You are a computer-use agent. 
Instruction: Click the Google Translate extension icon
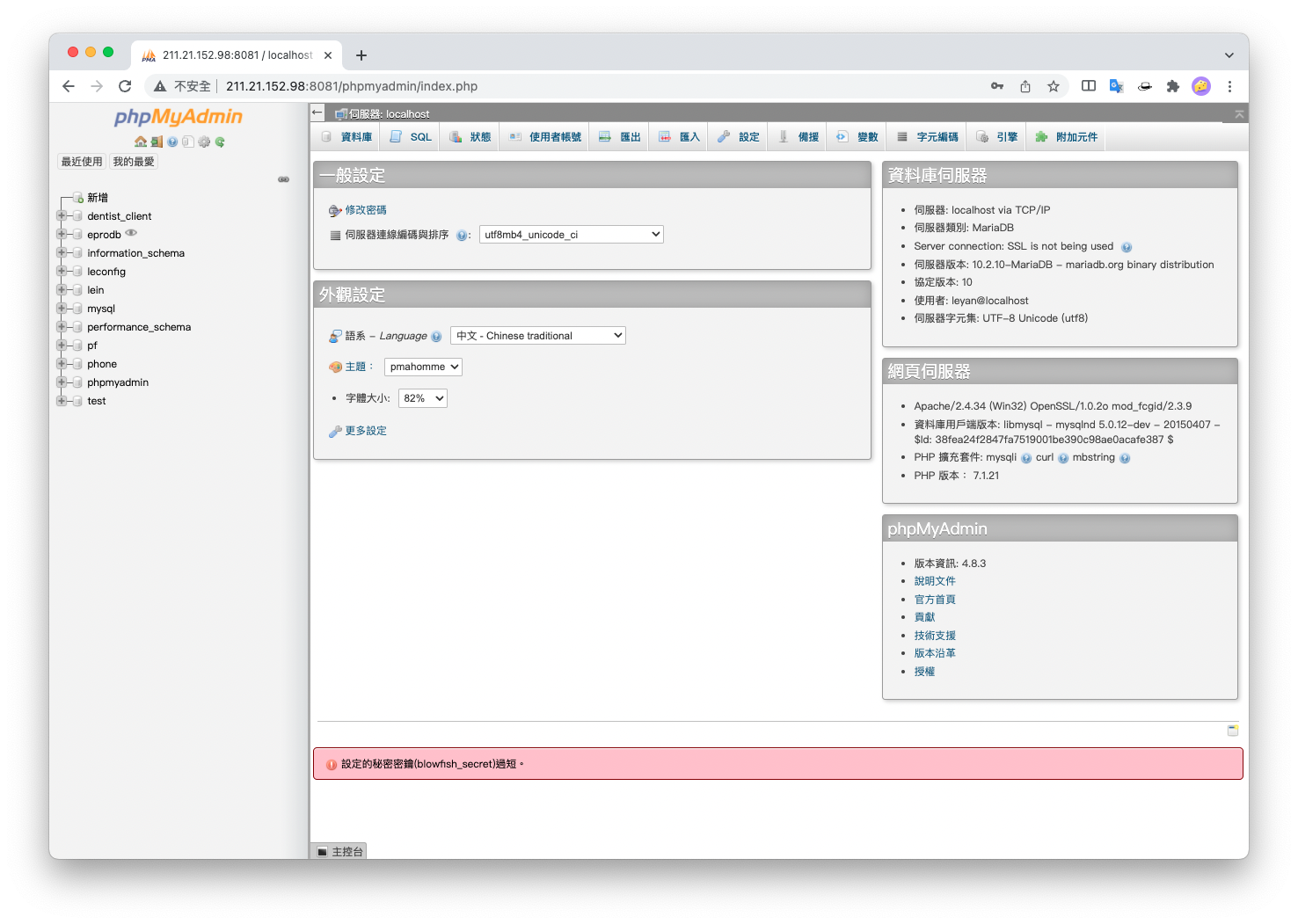click(x=1117, y=86)
